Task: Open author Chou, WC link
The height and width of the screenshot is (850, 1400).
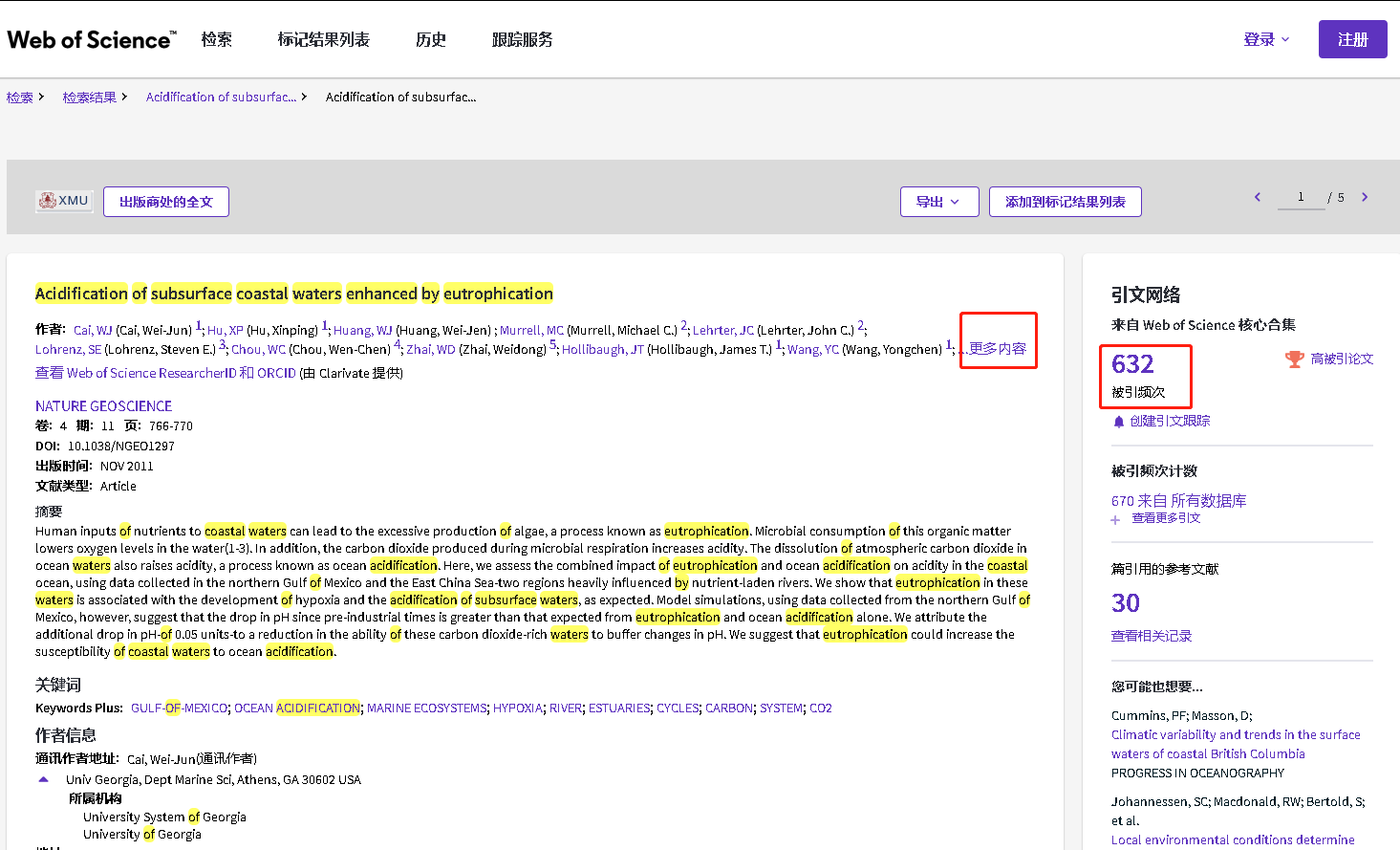Action: (x=259, y=350)
